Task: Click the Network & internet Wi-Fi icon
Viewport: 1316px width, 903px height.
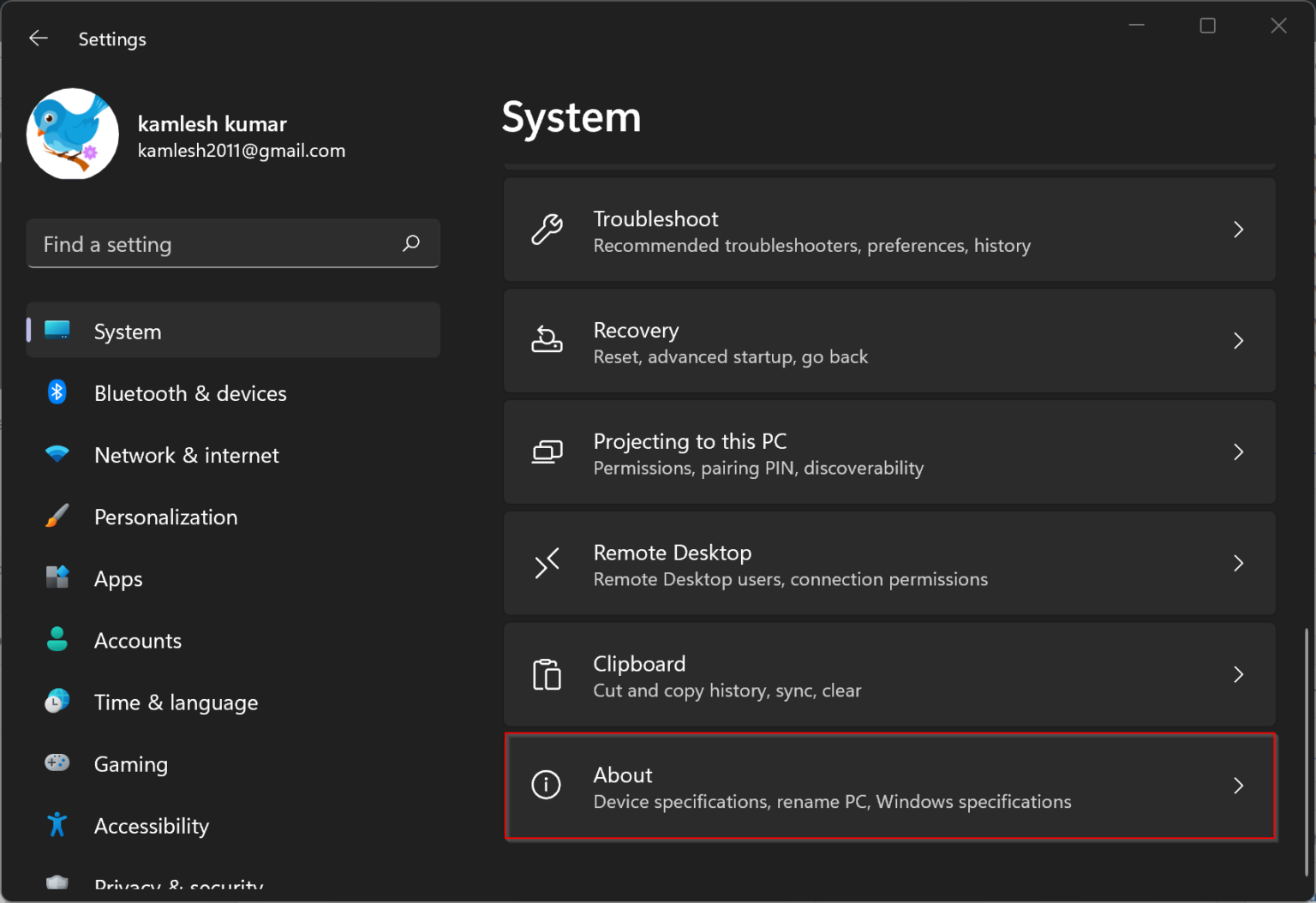Action: pos(57,454)
